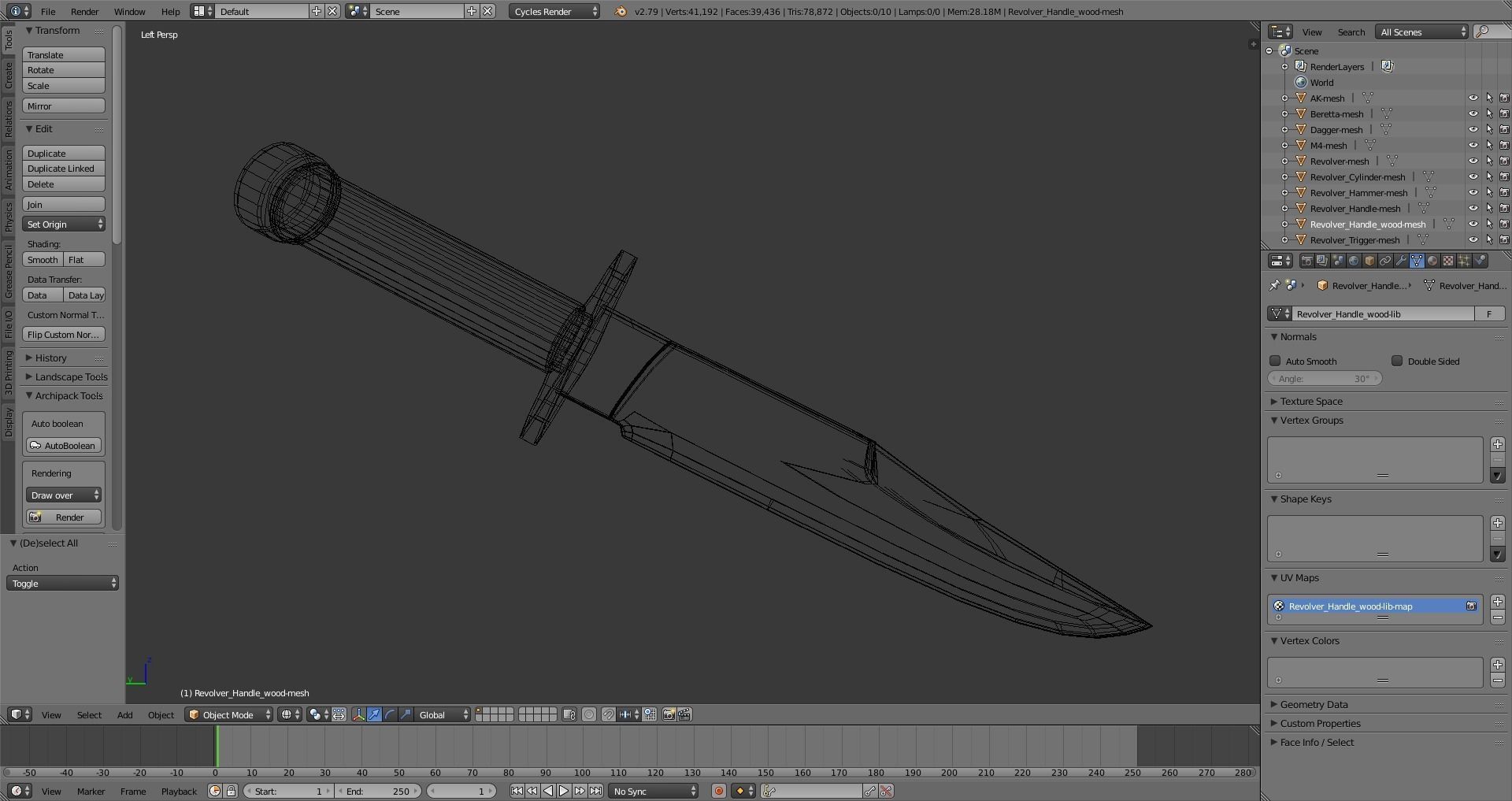The width and height of the screenshot is (1512, 801).
Task: Play the animation forward
Action: click(x=564, y=791)
